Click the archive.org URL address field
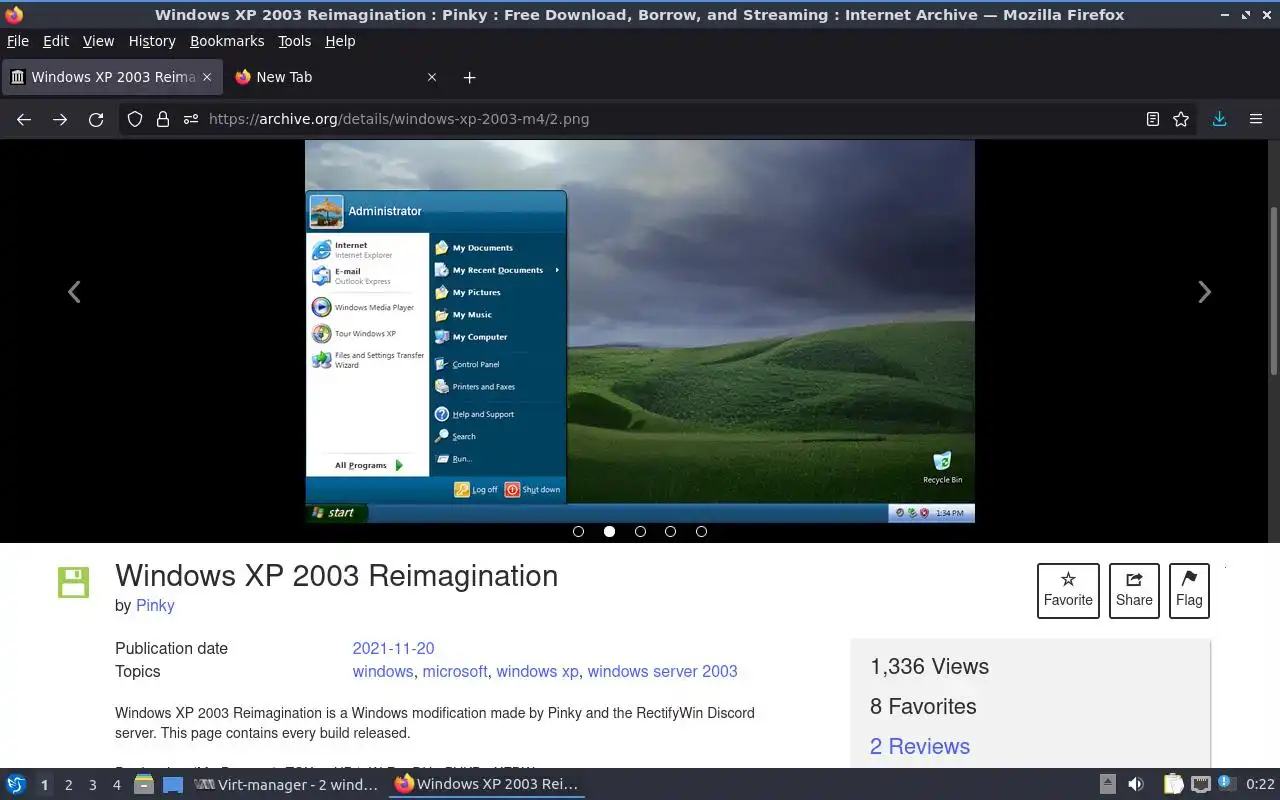This screenshot has width=1280, height=800. pos(660,119)
